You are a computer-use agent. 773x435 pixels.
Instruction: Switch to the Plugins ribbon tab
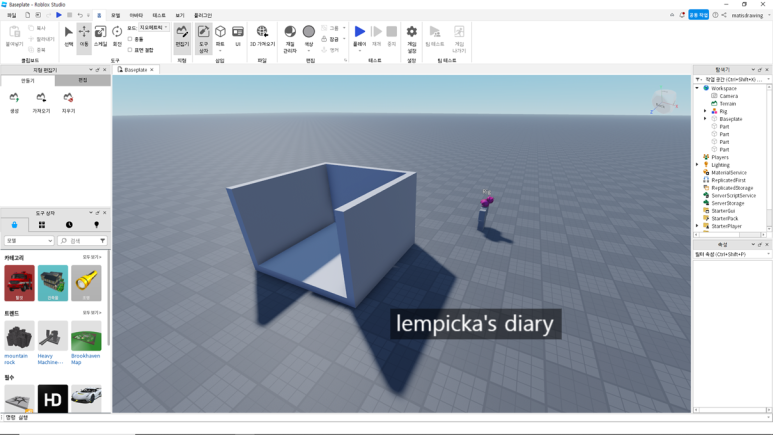point(203,15)
